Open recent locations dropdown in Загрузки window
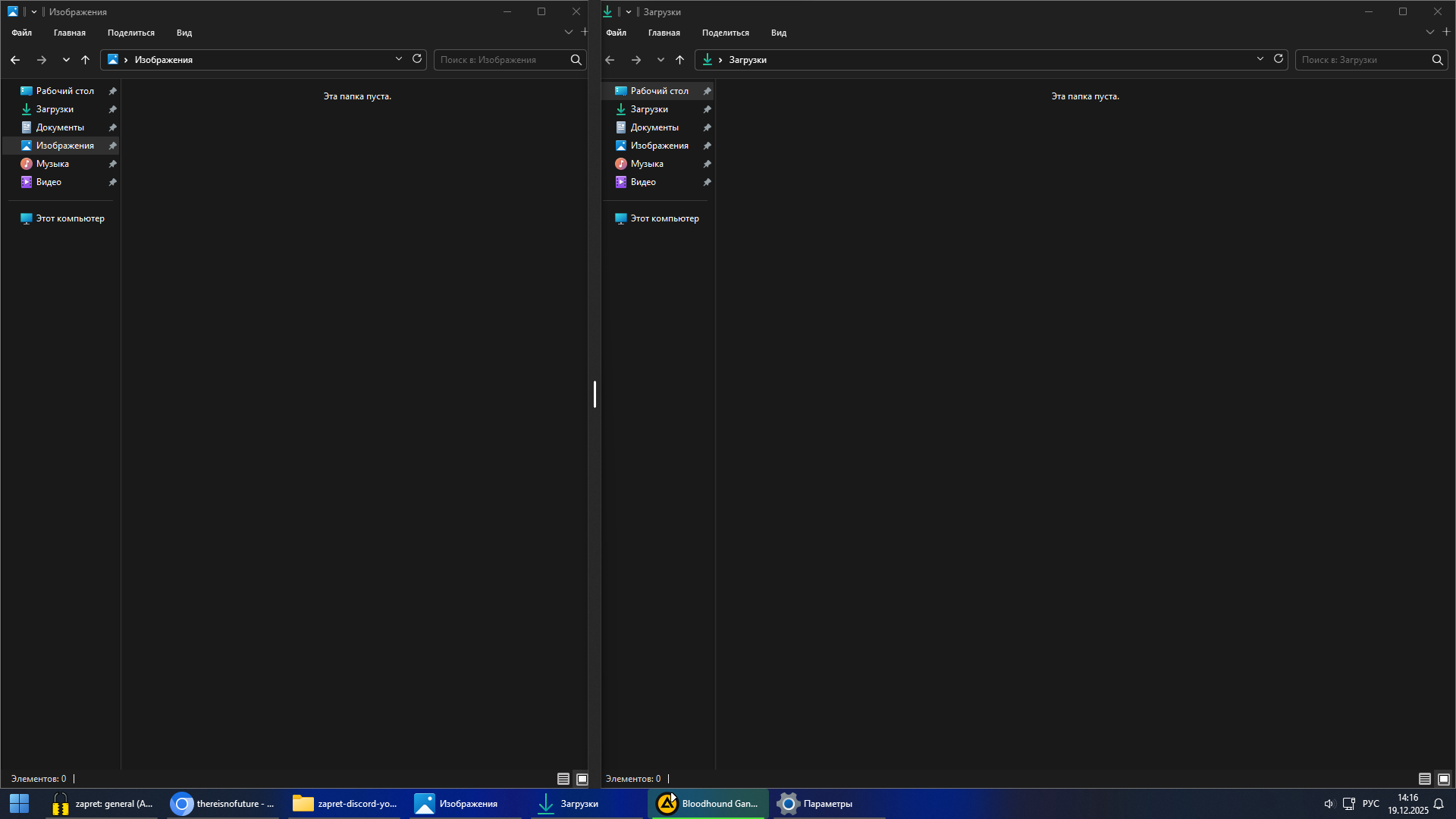 point(661,60)
